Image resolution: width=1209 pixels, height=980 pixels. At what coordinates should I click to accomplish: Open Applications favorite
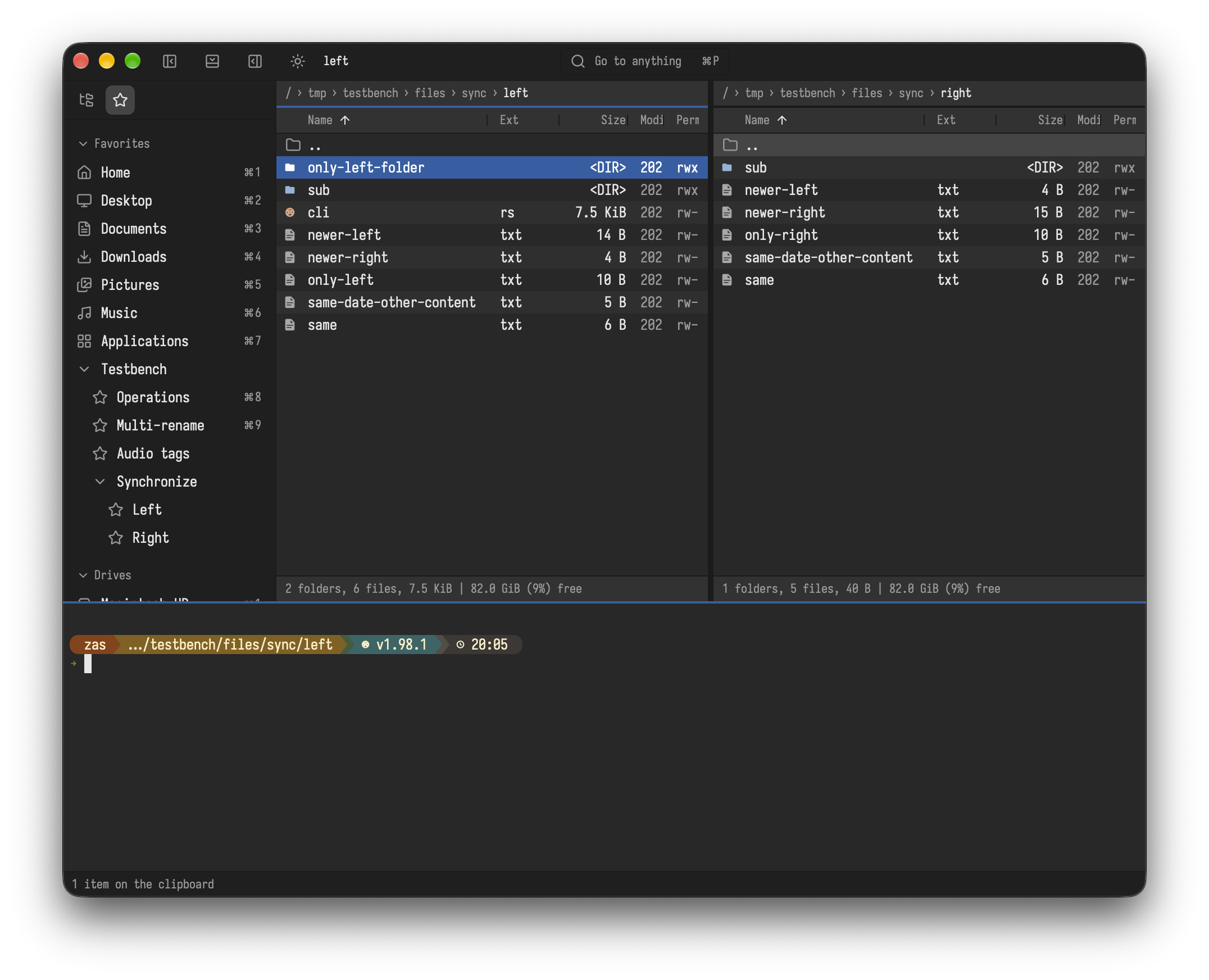(x=169, y=341)
